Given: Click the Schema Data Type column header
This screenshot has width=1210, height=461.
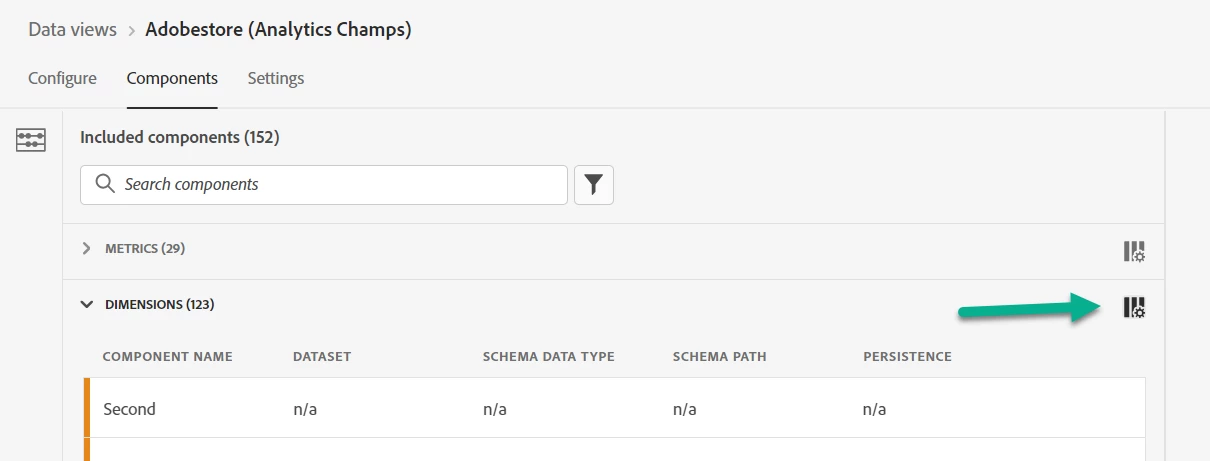Looking at the screenshot, I should click(x=548, y=357).
